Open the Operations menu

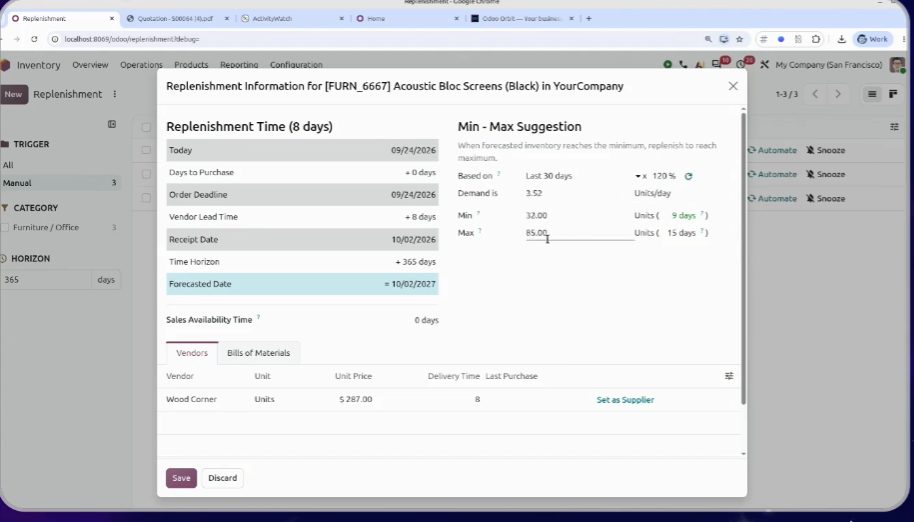(x=141, y=65)
